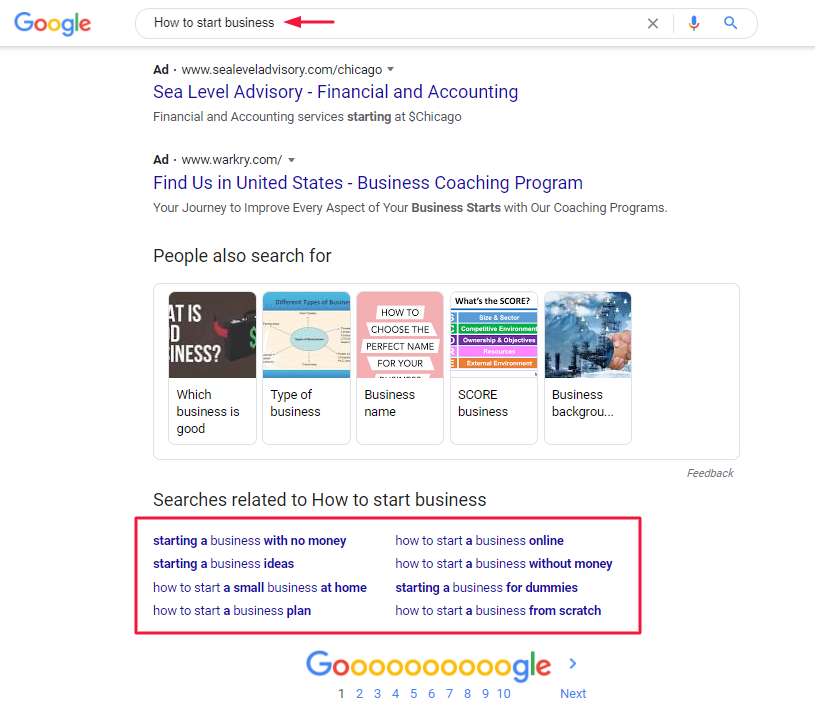Screen dimensions: 815x718
Task: Click the Feedback link
Action: 710,473
